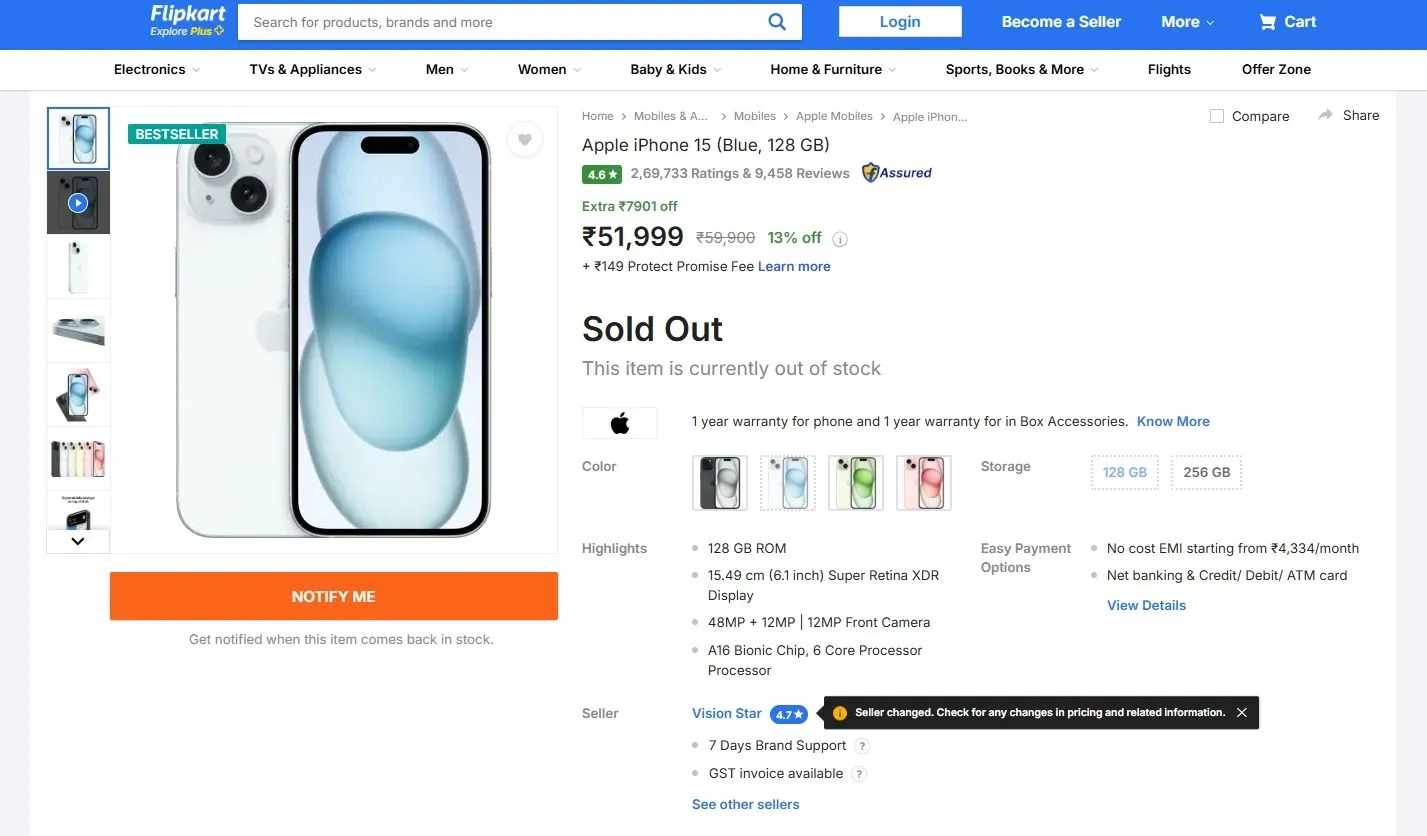Image resolution: width=1427 pixels, height=836 pixels.
Task: Select the pink iPhone color swatch
Action: [x=923, y=482]
